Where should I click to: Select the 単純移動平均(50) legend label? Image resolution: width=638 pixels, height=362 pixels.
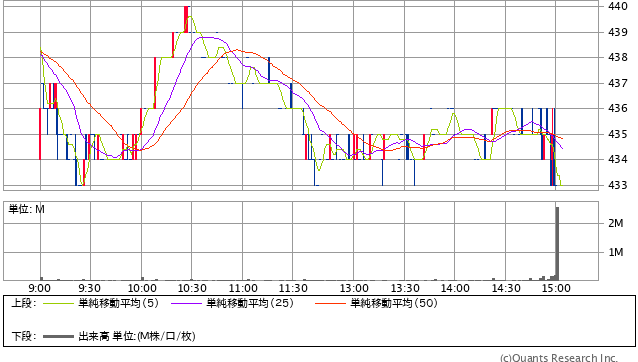(x=394, y=303)
